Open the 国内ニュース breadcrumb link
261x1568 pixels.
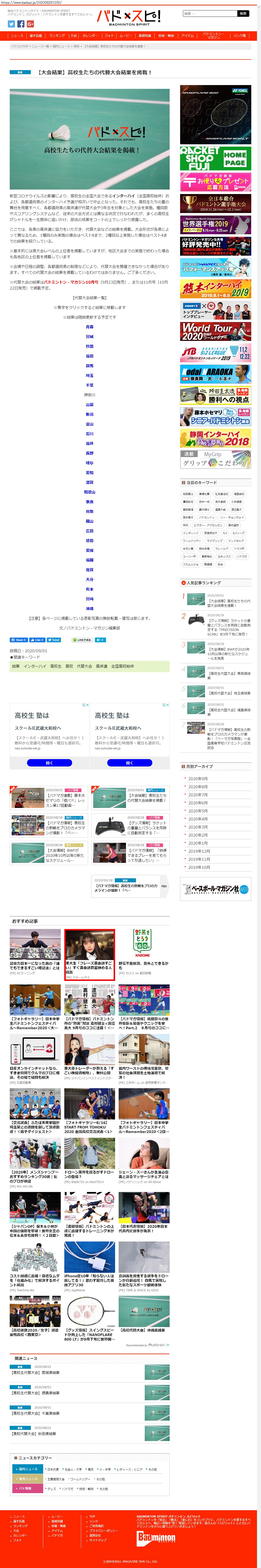tap(62, 46)
